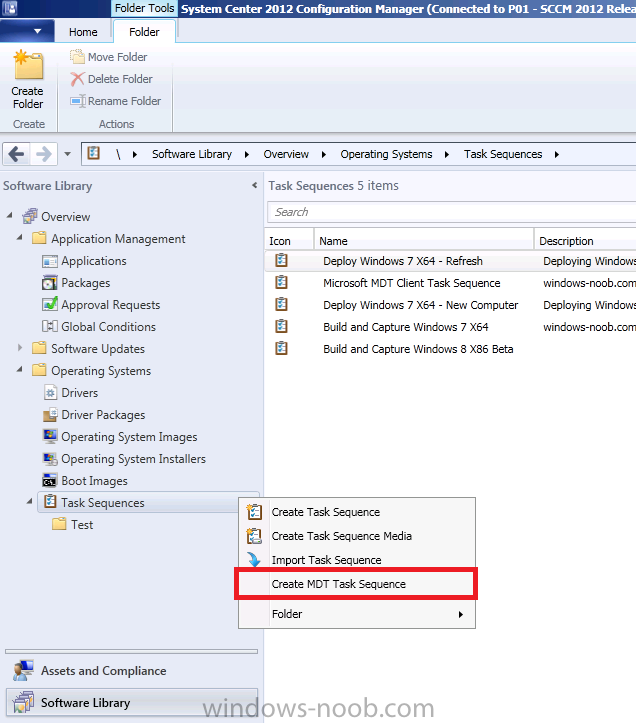The height and width of the screenshot is (723, 636).
Task: Expand breadcrumb arrow after Software Library
Action: [x=247, y=154]
